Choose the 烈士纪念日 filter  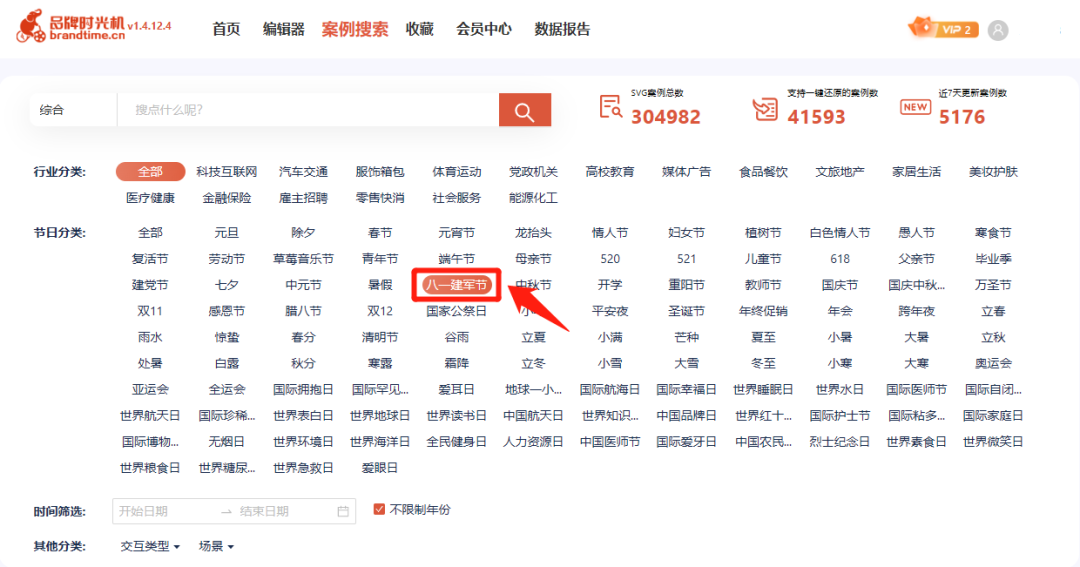coord(840,442)
